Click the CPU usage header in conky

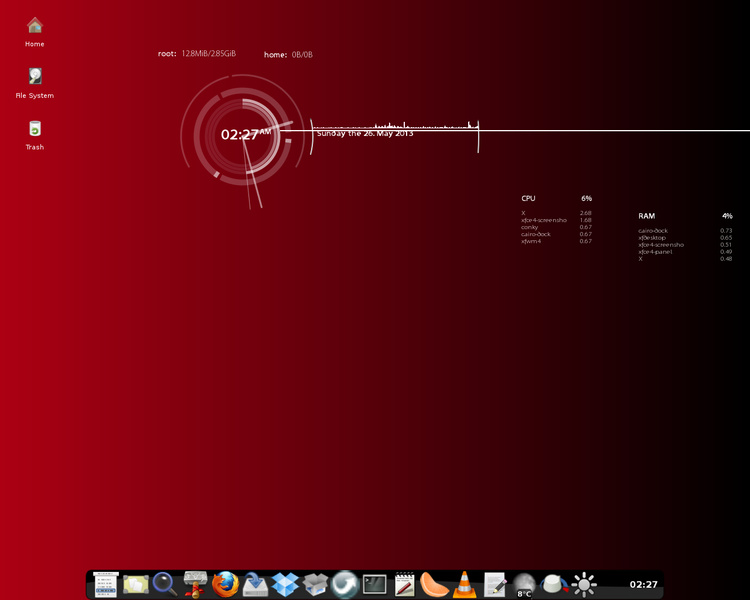[528, 198]
